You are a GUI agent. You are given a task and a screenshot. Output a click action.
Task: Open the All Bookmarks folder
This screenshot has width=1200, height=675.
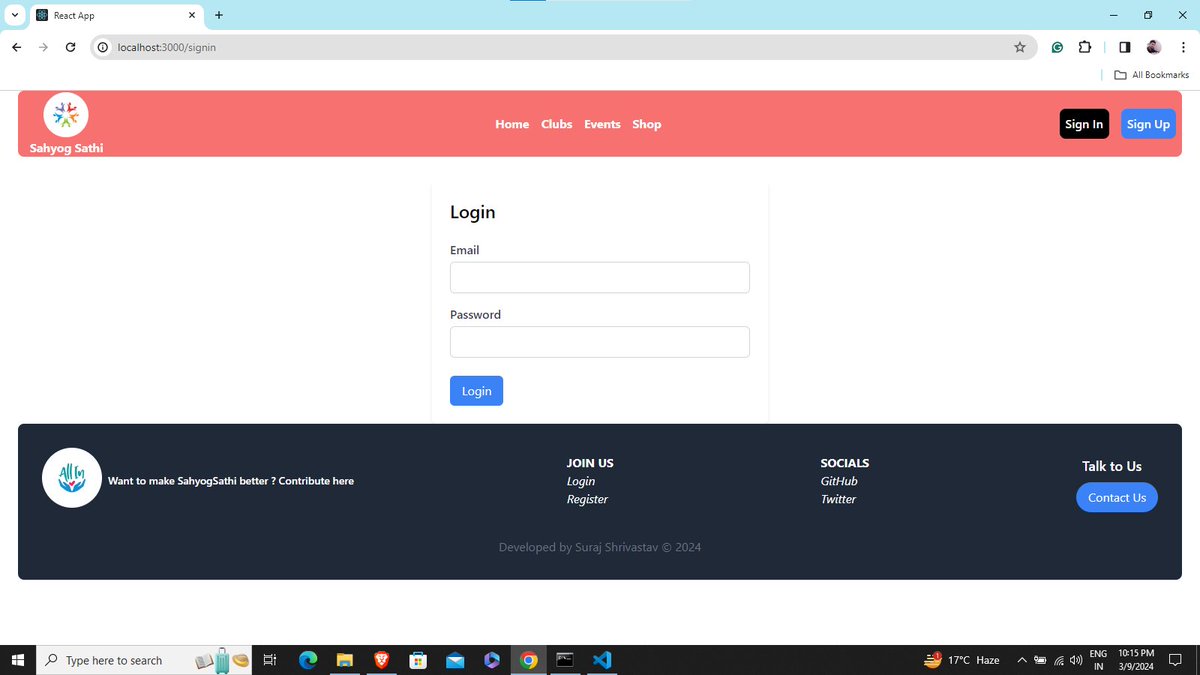(x=1151, y=75)
